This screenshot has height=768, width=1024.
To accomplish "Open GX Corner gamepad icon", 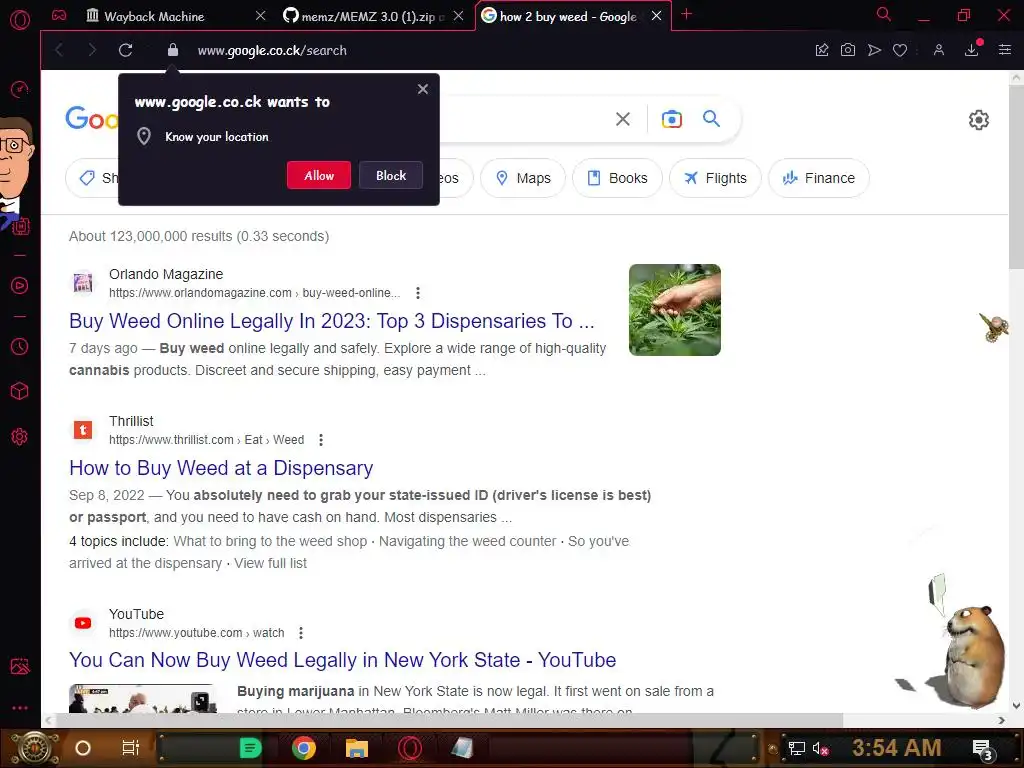I will pyautogui.click(x=59, y=16).
